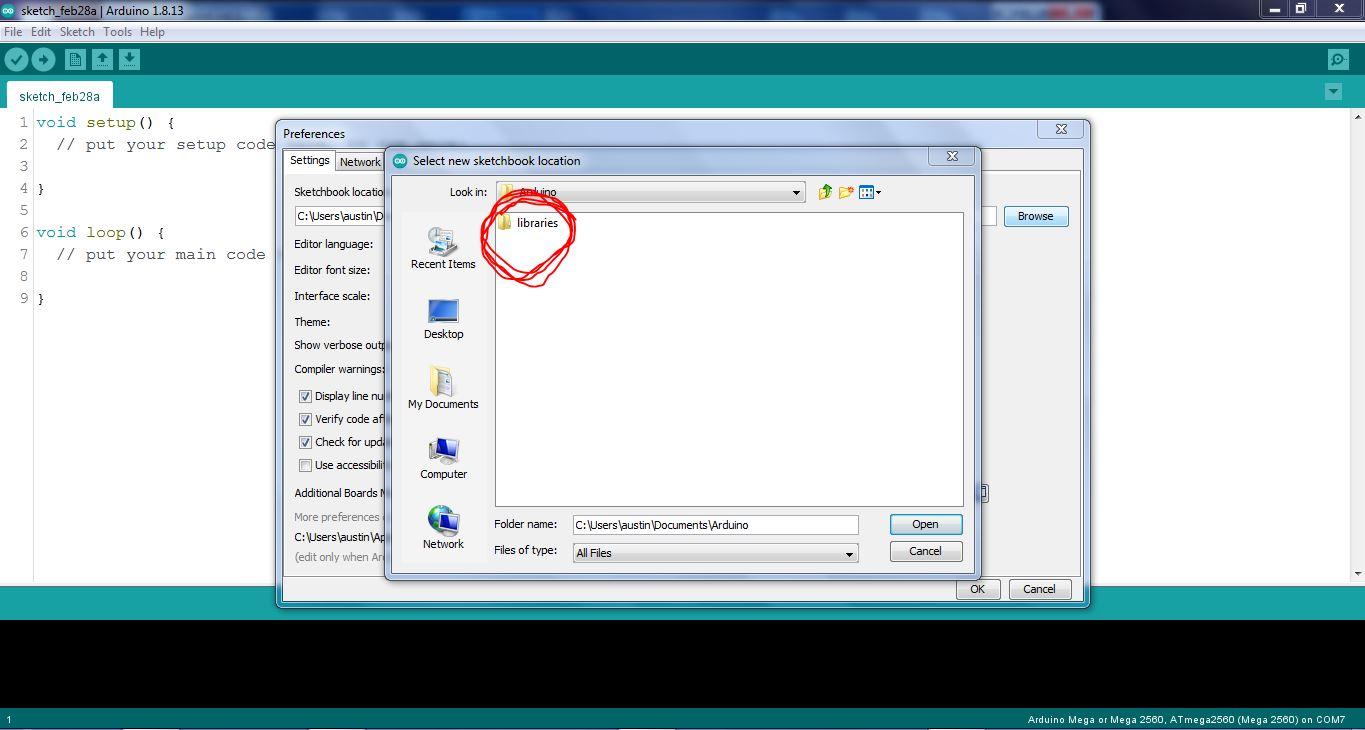Toggle the Check for updates checkbox
This screenshot has width=1365, height=730.
[x=305, y=442]
